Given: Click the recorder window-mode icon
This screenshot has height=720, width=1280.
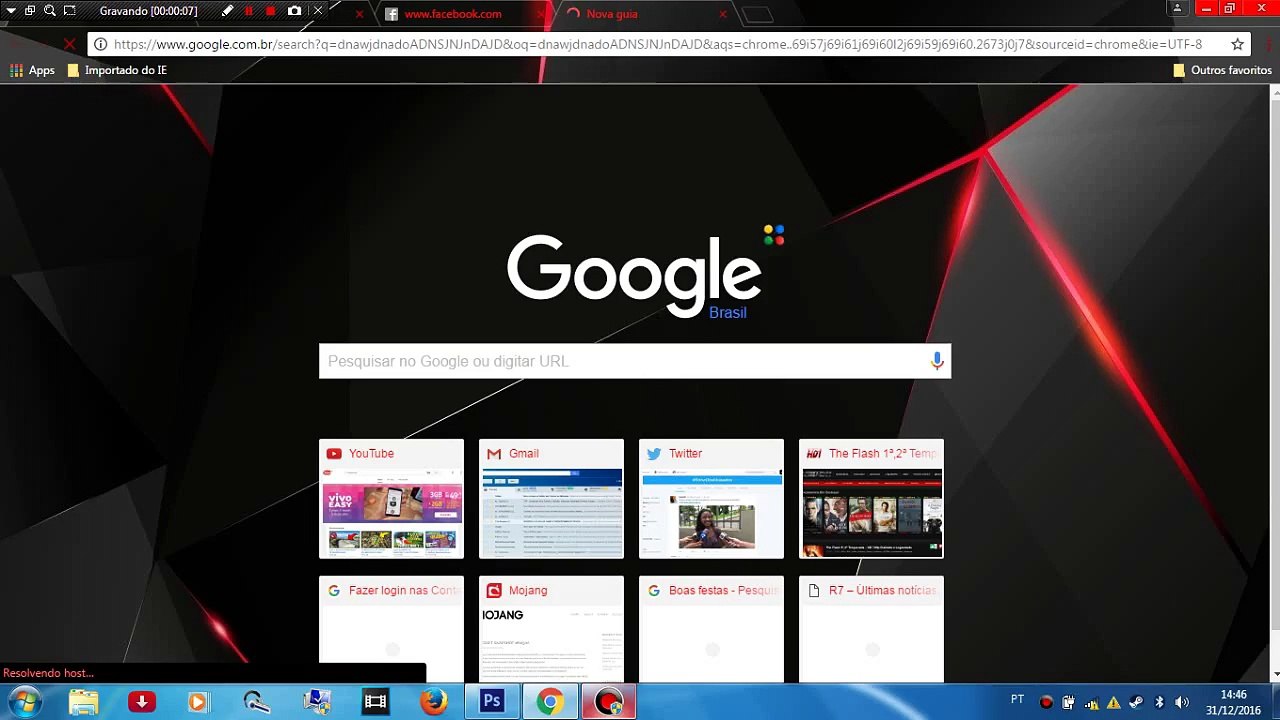Looking at the screenshot, I should 30,11.
